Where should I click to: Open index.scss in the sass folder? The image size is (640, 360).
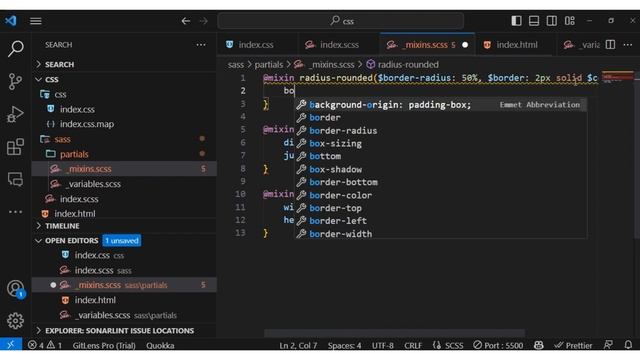[124, 199]
